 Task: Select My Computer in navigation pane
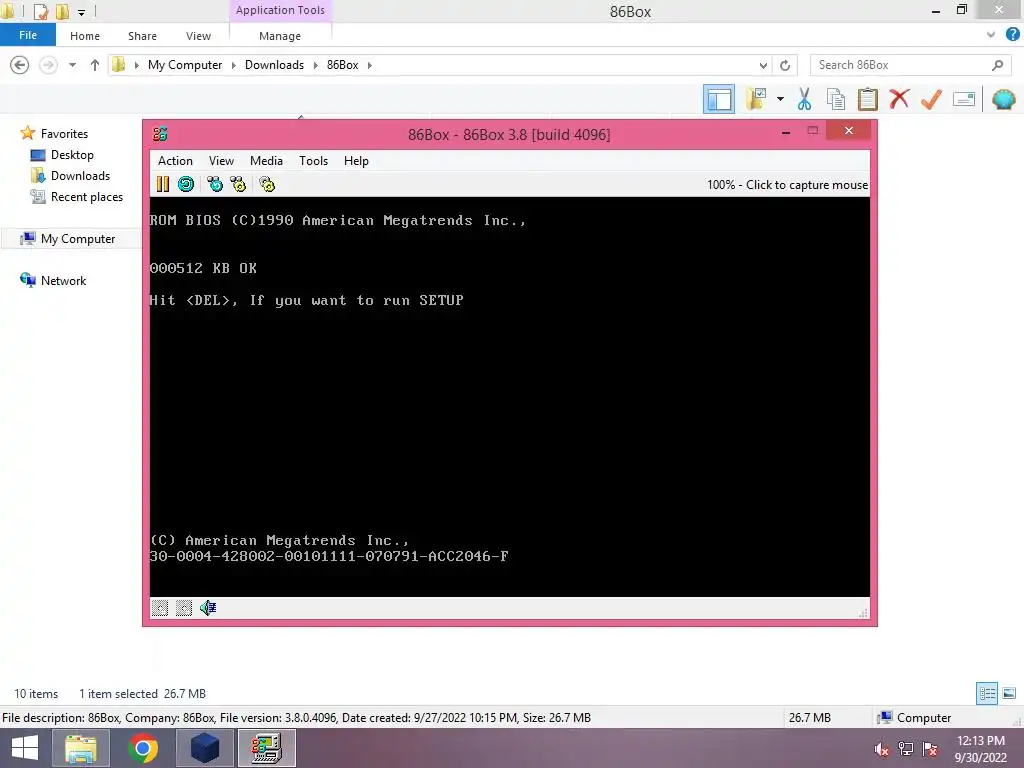coord(78,239)
